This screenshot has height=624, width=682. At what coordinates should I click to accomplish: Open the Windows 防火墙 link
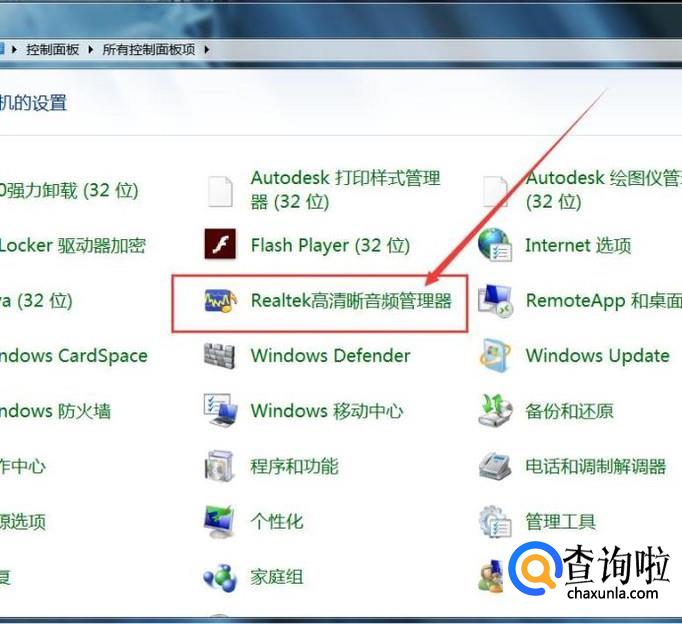point(55,411)
